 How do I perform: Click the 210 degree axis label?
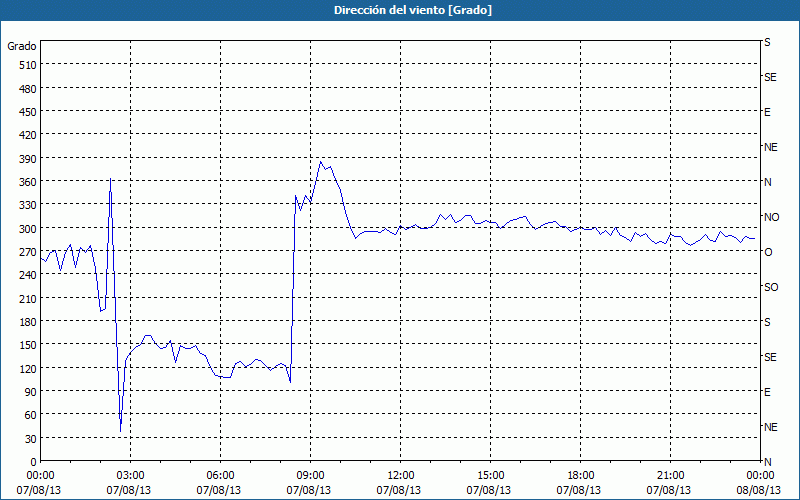(x=28, y=298)
